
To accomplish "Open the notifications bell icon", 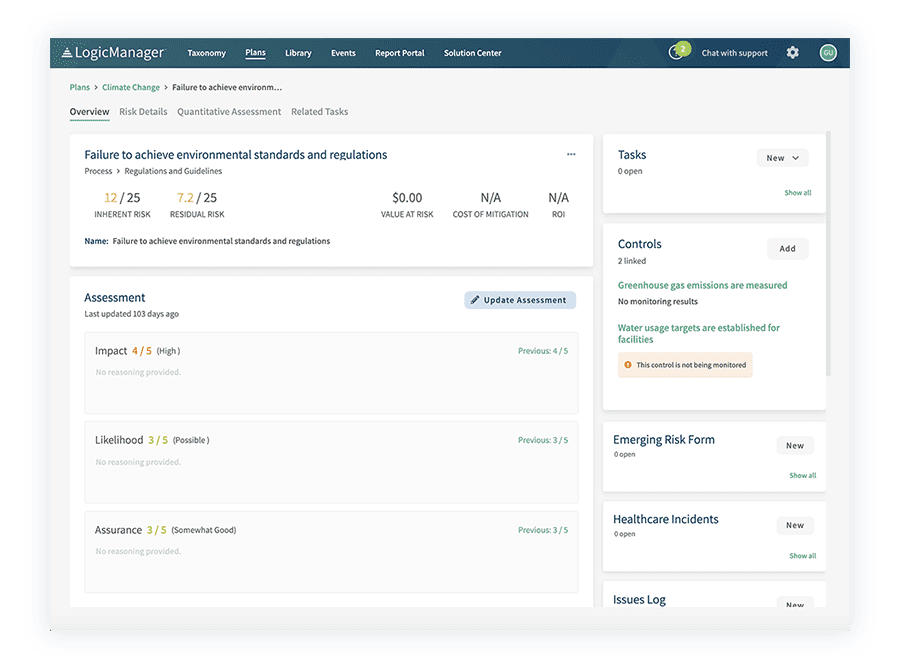I will [x=678, y=50].
